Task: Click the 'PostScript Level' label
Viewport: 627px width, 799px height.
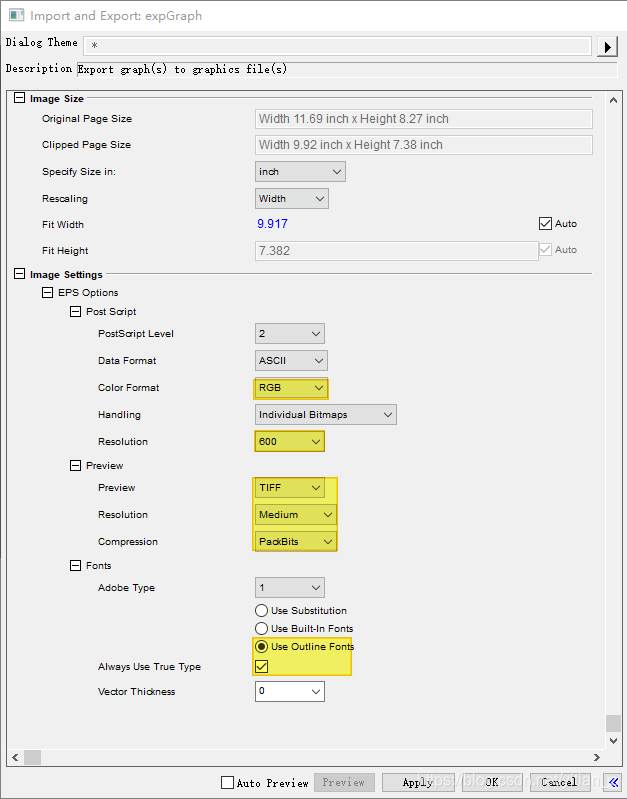Action: tap(136, 334)
